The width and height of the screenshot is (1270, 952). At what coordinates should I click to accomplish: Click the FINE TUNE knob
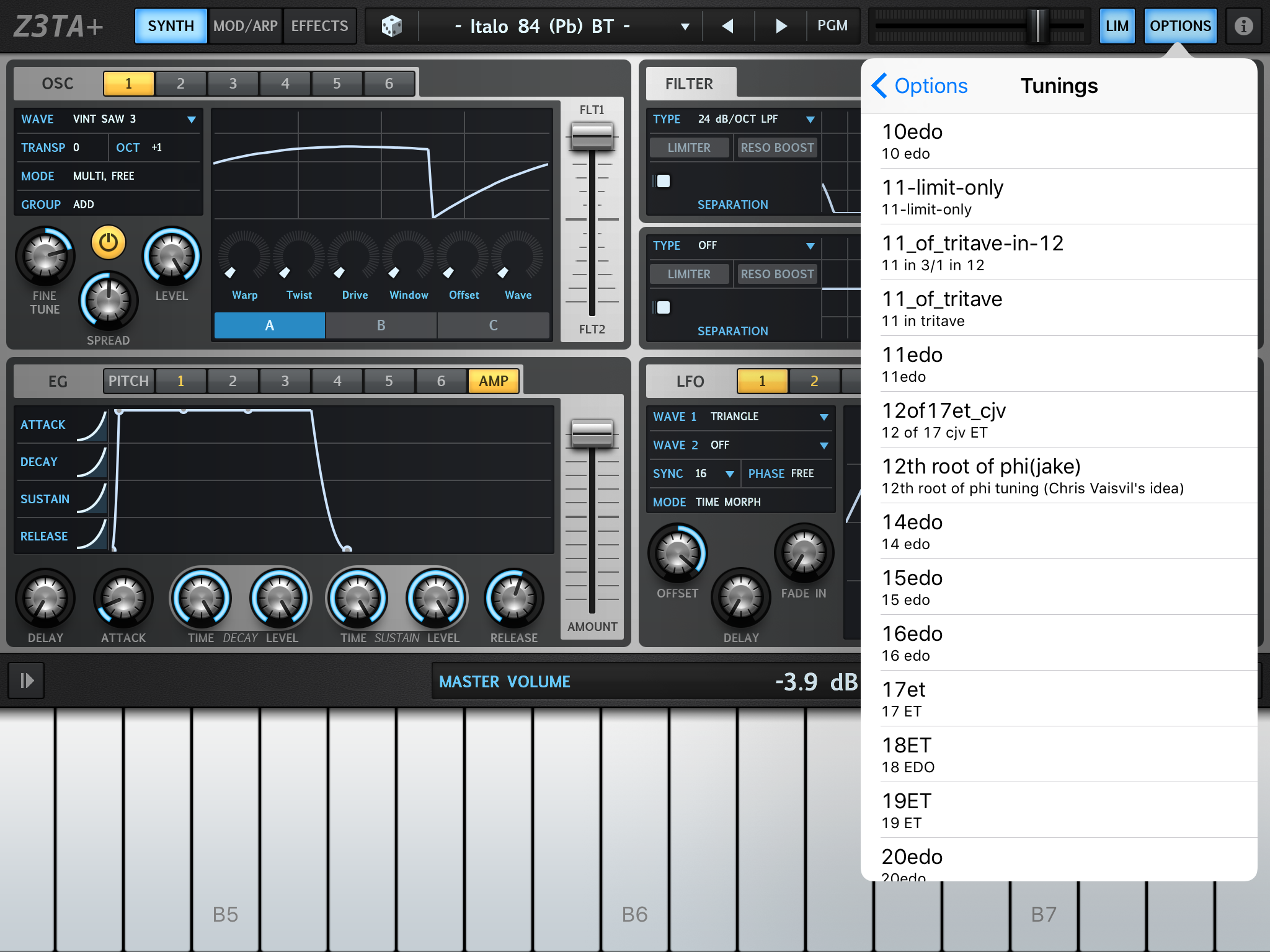pos(45,256)
